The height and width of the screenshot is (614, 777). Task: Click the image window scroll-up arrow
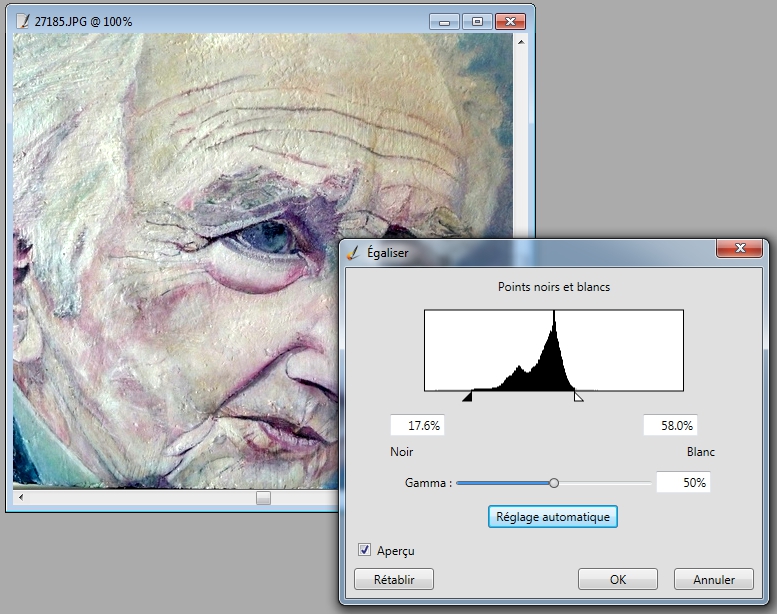(521, 43)
